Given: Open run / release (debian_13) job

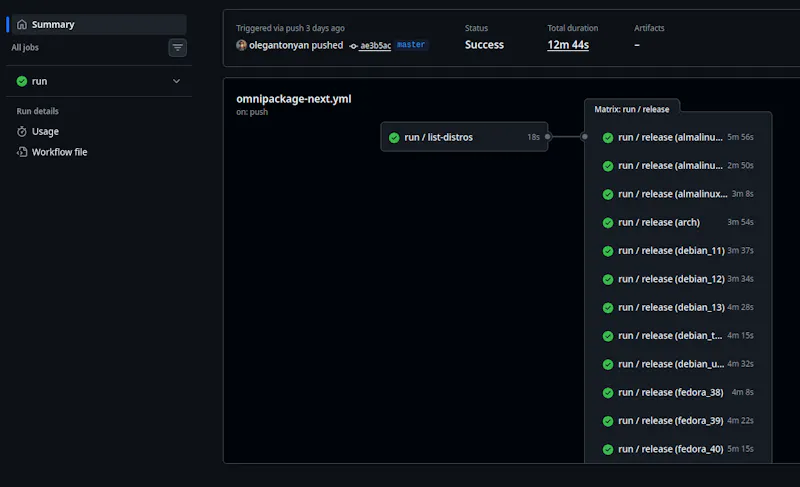Looking at the screenshot, I should [x=678, y=307].
